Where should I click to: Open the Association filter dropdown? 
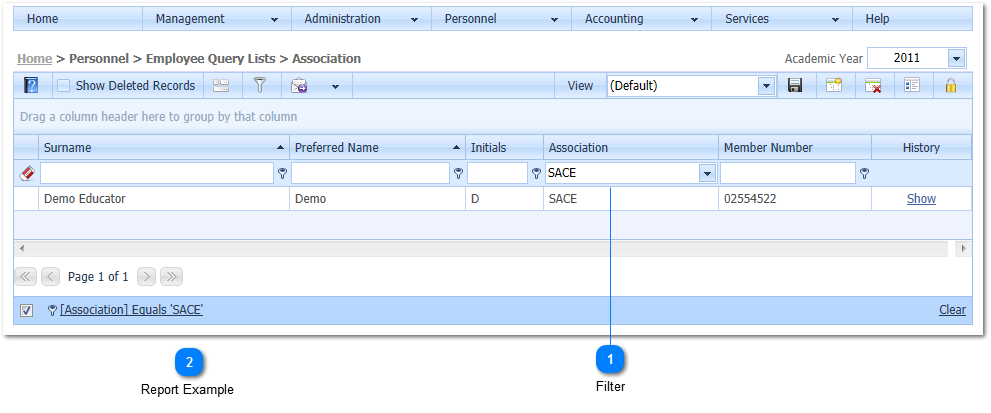pos(707,173)
